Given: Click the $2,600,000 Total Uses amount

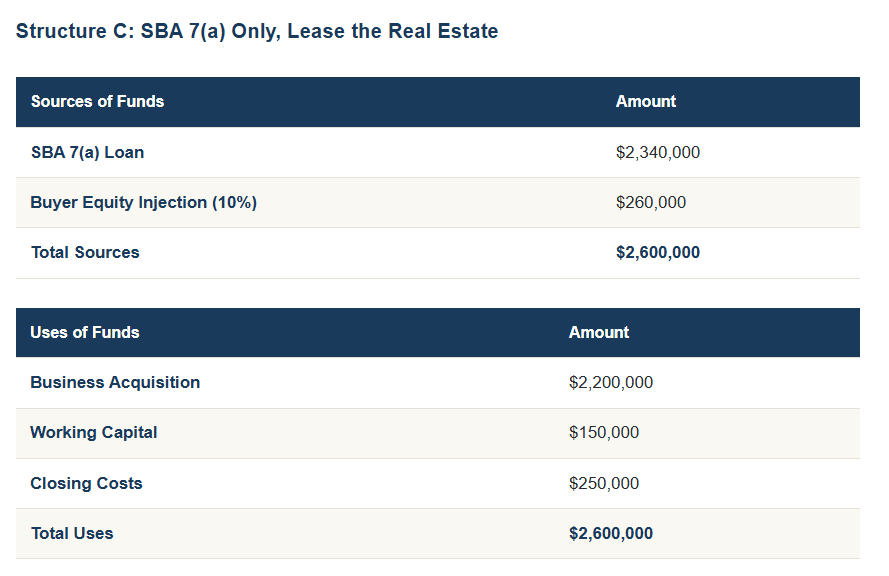Looking at the screenshot, I should [x=610, y=533].
